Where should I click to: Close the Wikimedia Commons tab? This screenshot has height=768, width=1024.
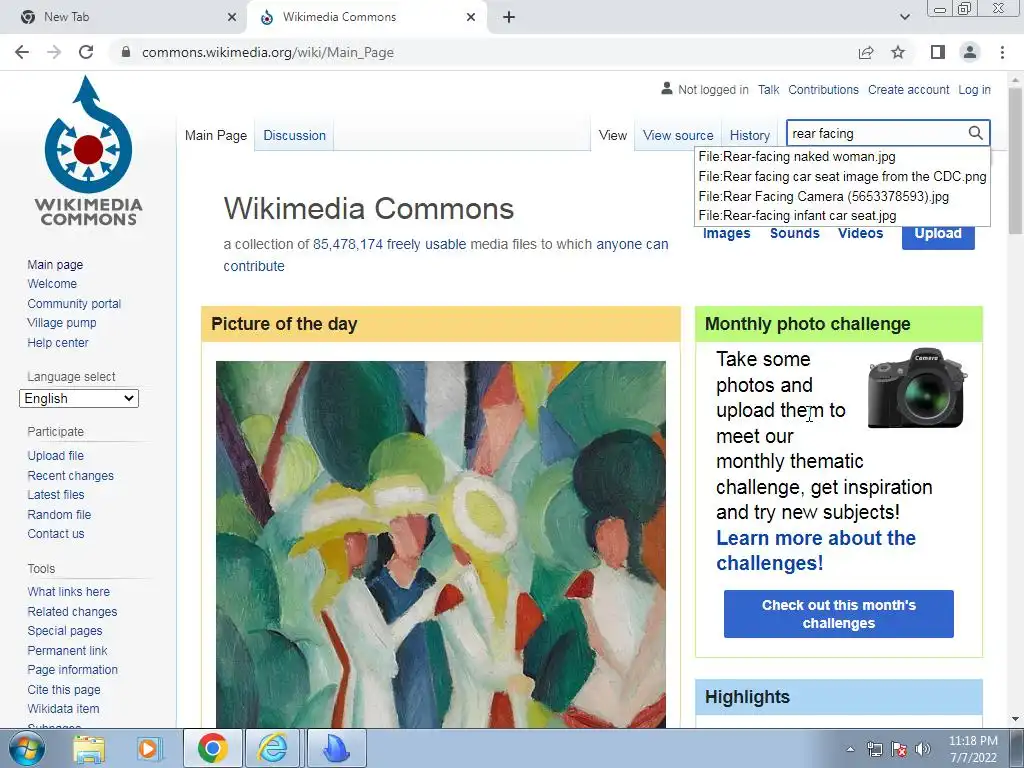tap(471, 17)
